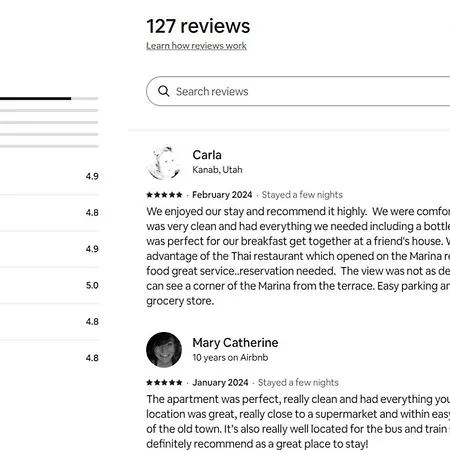Click the reviewer name Mary Catherine
This screenshot has height=450, width=450.
pyautogui.click(x=235, y=343)
